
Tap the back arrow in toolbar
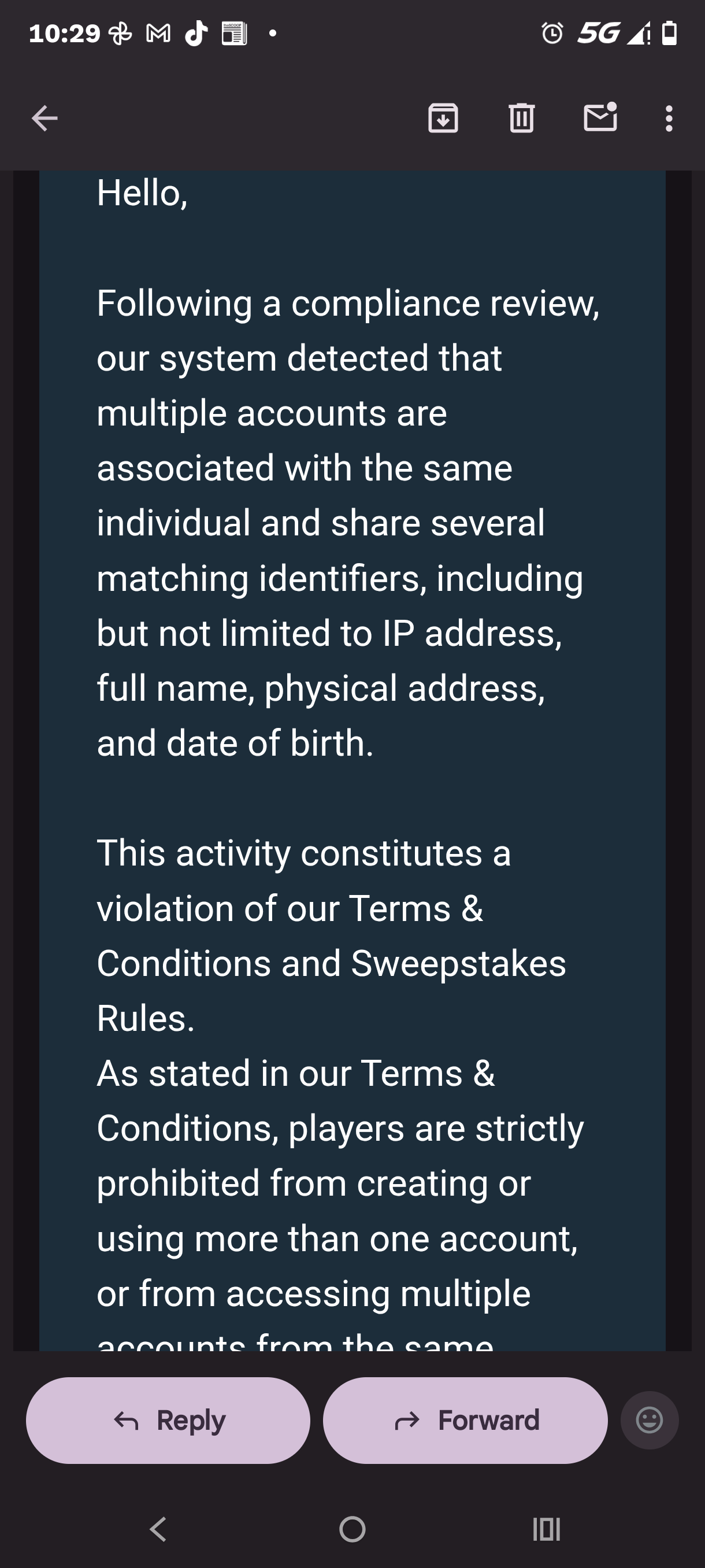(x=44, y=118)
